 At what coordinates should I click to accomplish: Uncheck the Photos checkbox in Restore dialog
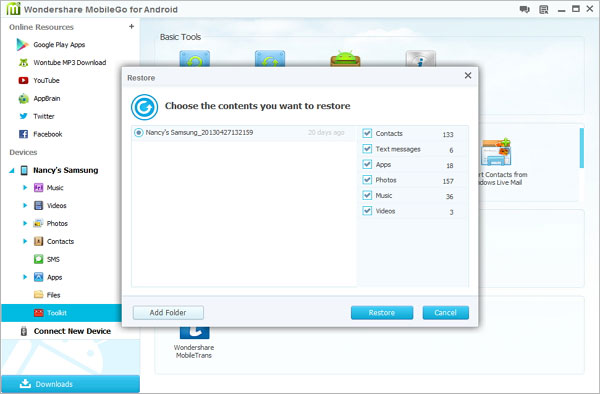[x=367, y=180]
